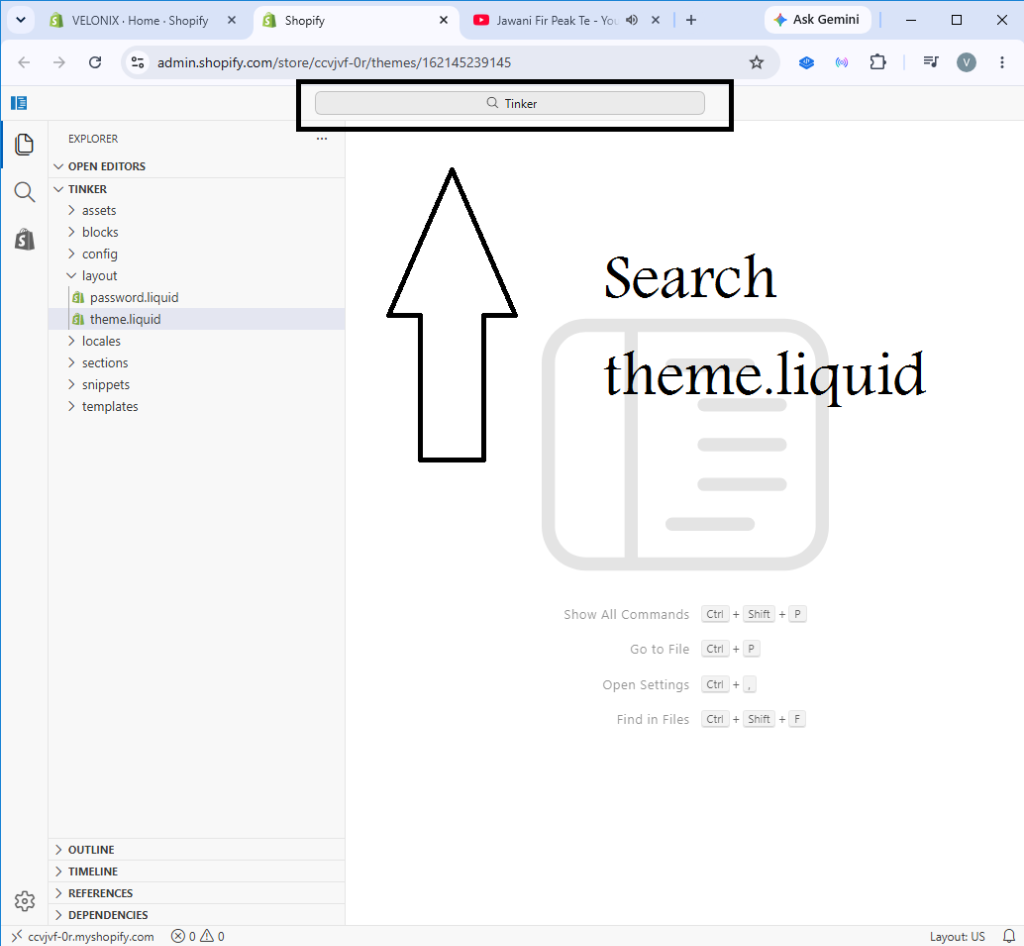Expand the Dependencies panel
1024x946 pixels.
click(x=197, y=915)
